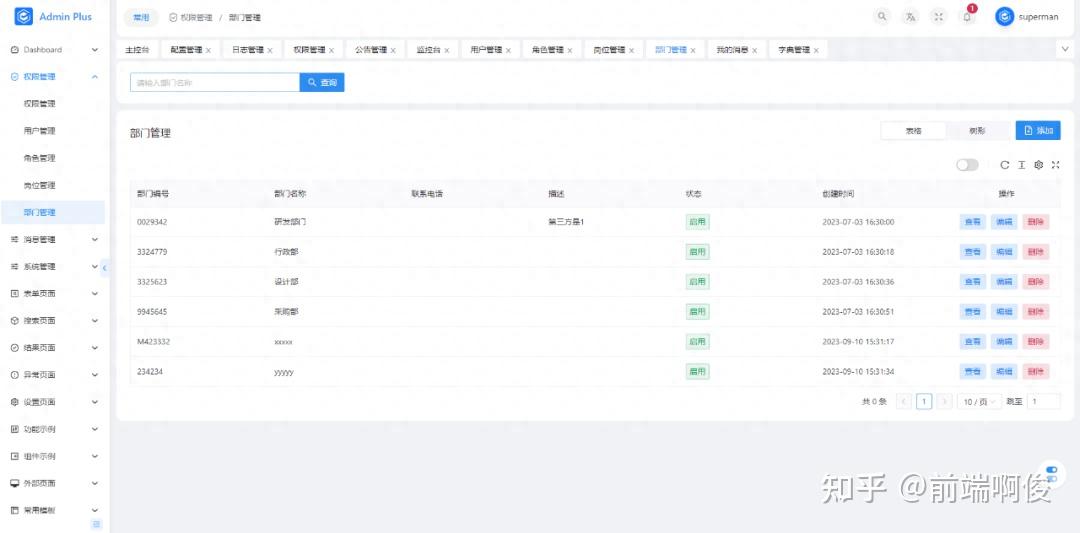The image size is (1080, 533).
Task: Click the sidebar collapse arrow handle
Action: point(105,267)
